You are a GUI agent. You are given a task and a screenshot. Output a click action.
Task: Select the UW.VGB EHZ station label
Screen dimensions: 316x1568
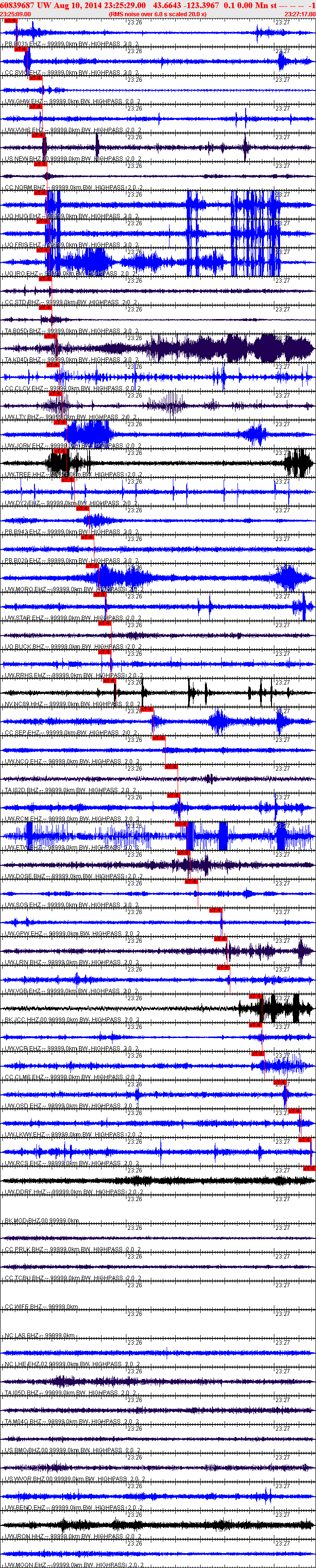[72, 991]
